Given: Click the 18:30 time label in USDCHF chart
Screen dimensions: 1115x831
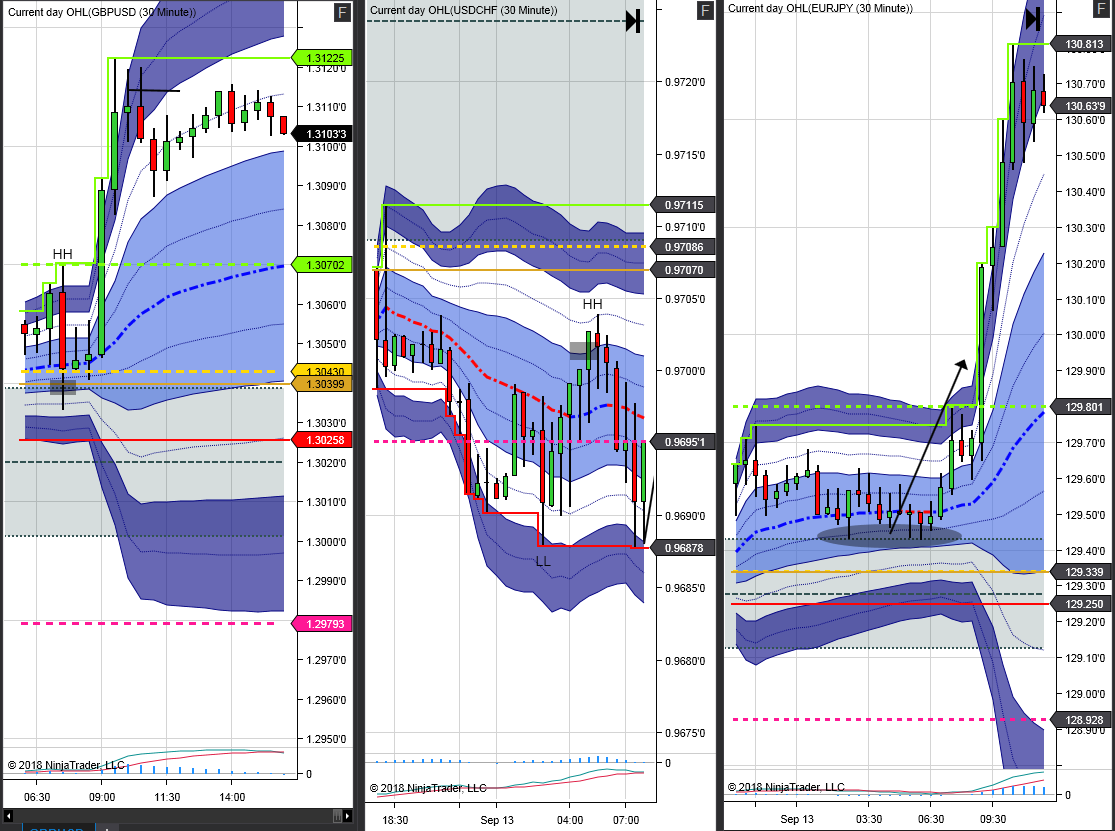Looking at the screenshot, I should (395, 820).
